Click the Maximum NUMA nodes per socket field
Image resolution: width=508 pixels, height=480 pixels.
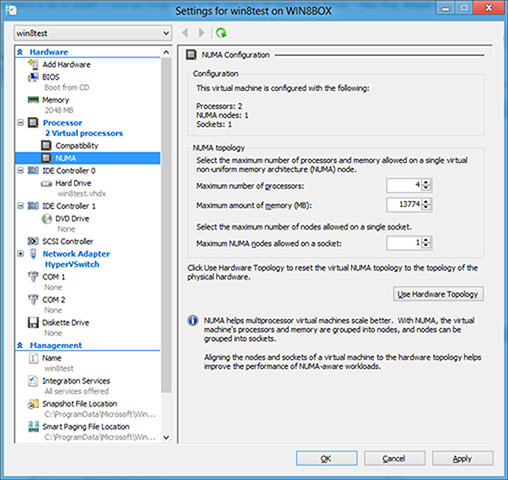point(404,243)
